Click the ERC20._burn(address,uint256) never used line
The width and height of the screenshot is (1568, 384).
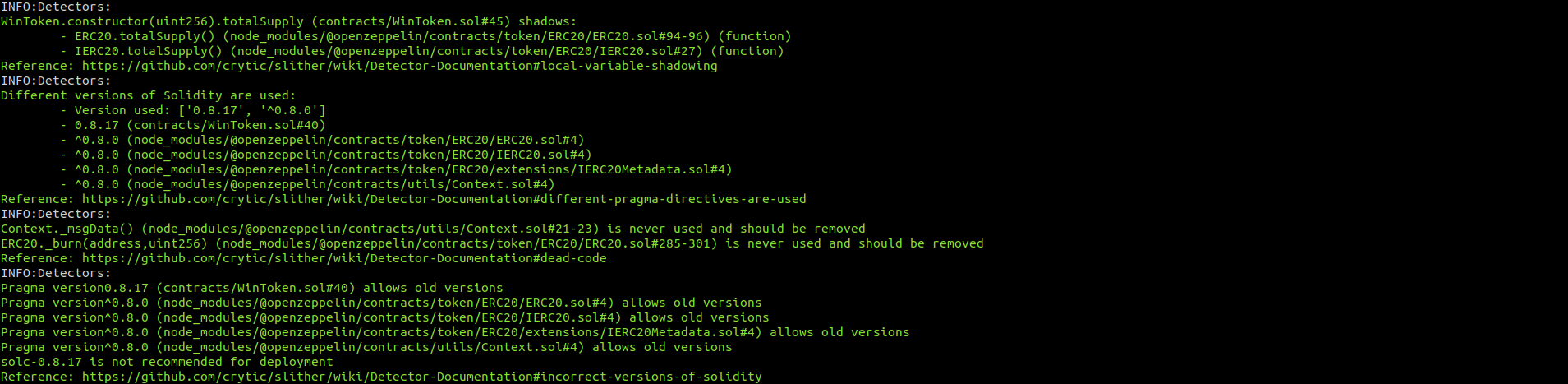492,243
